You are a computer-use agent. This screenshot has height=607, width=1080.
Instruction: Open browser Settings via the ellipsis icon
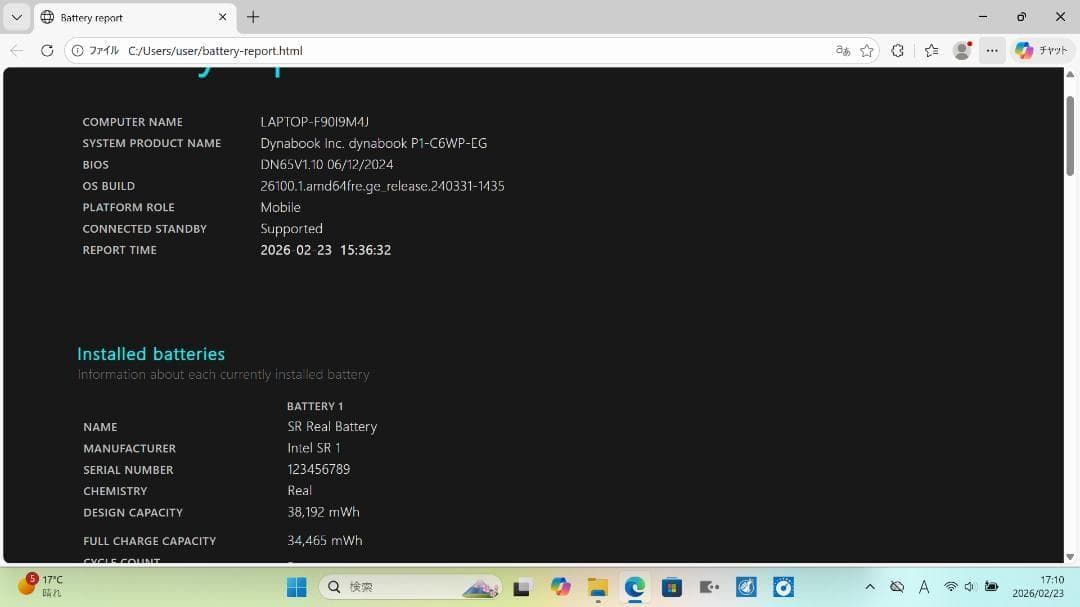(x=992, y=50)
